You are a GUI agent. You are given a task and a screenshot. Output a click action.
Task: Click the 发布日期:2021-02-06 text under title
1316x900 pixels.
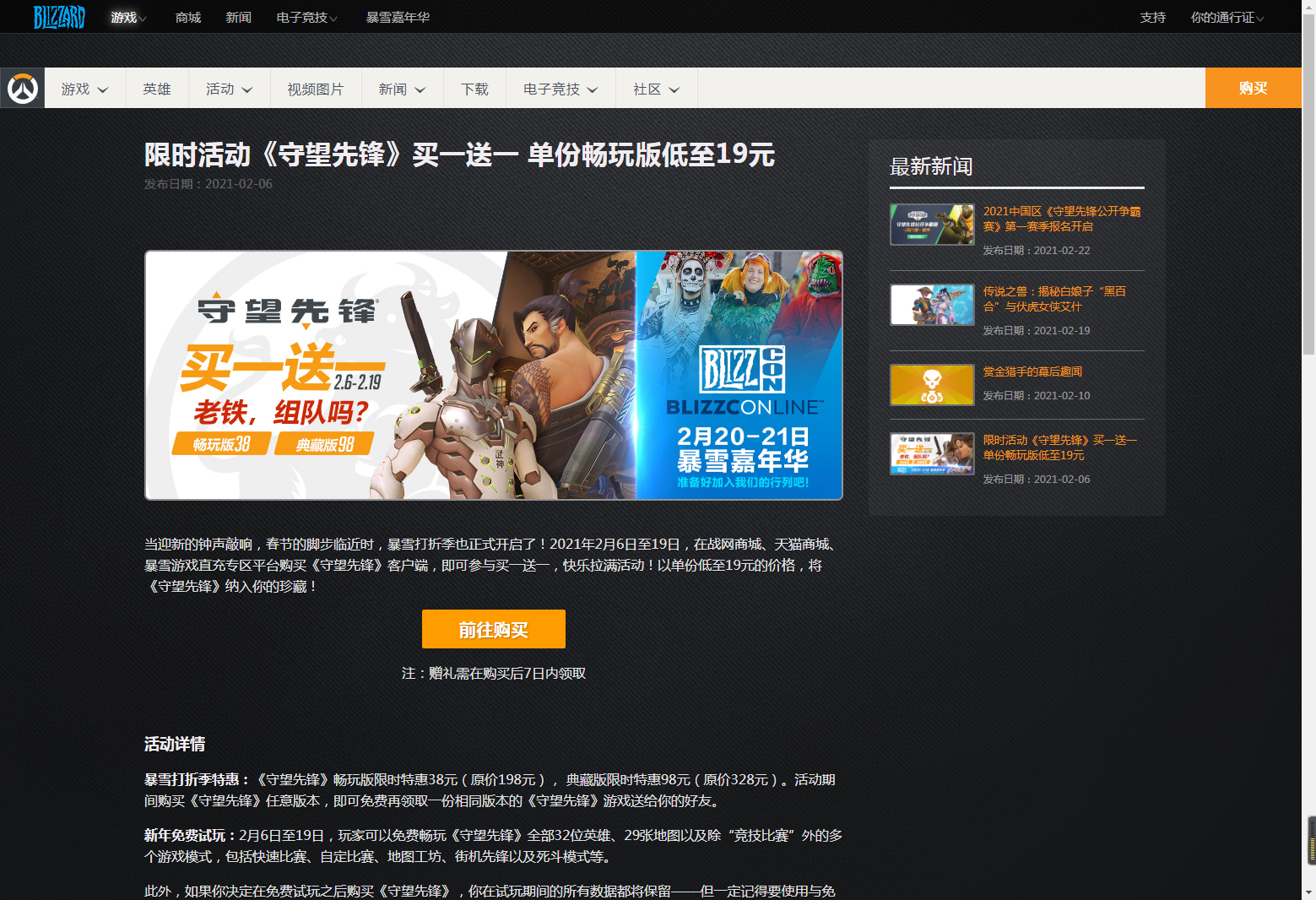point(209,184)
